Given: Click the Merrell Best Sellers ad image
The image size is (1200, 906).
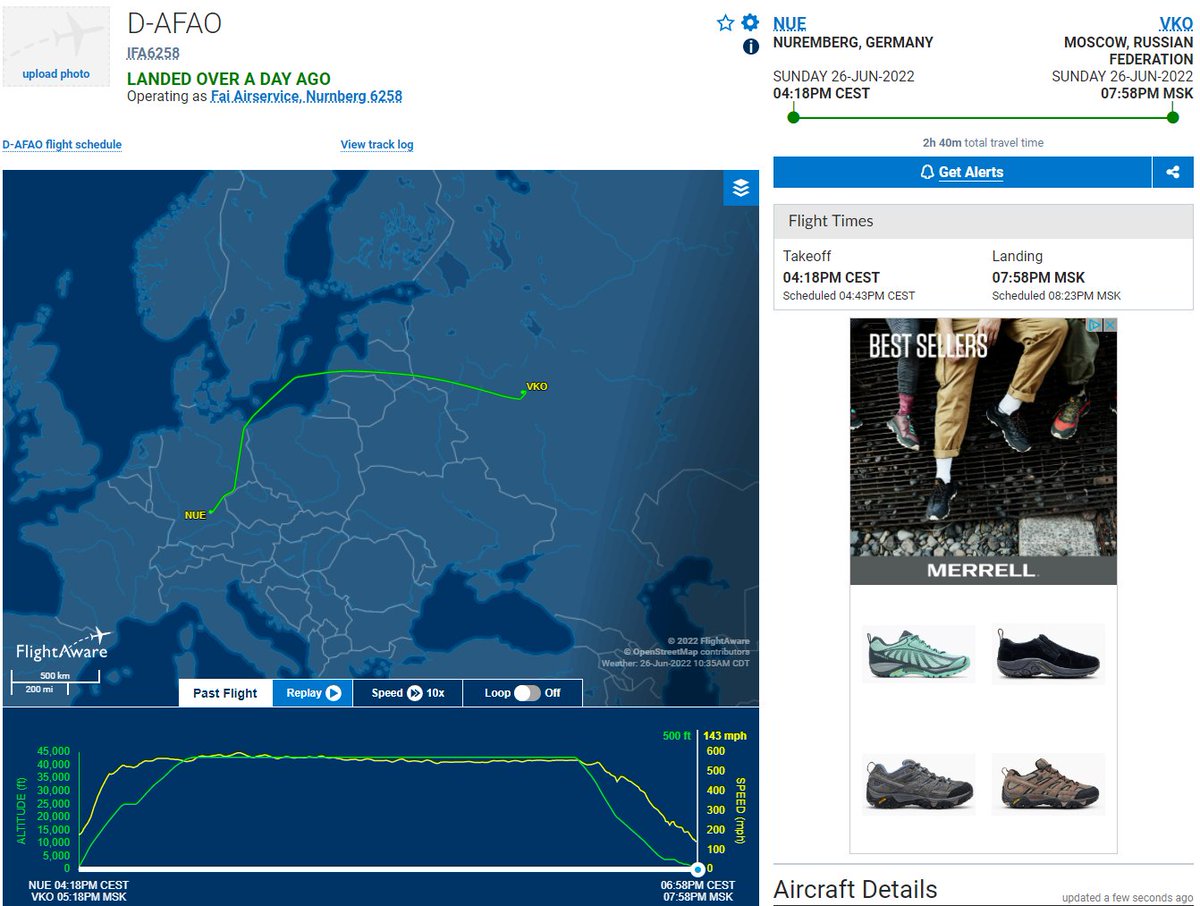Looking at the screenshot, I should click(x=983, y=451).
